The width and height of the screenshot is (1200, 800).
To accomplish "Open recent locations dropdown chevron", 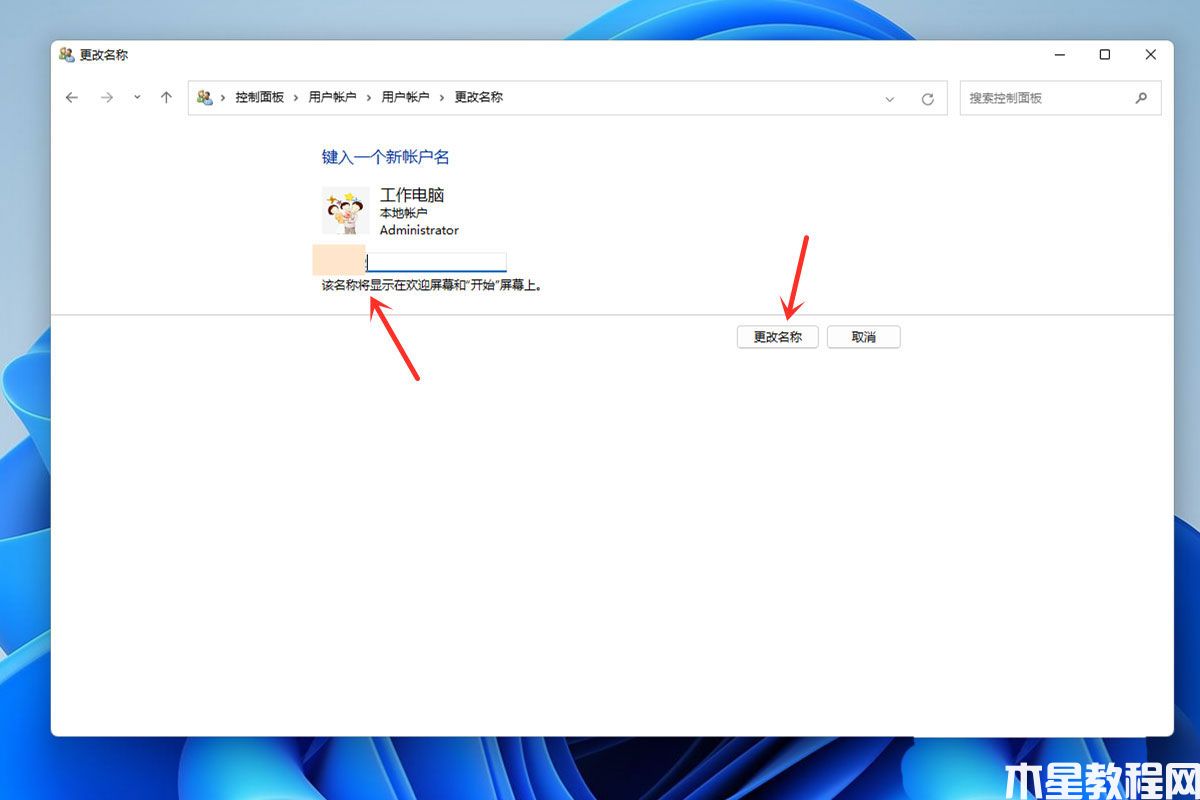I will pos(137,98).
